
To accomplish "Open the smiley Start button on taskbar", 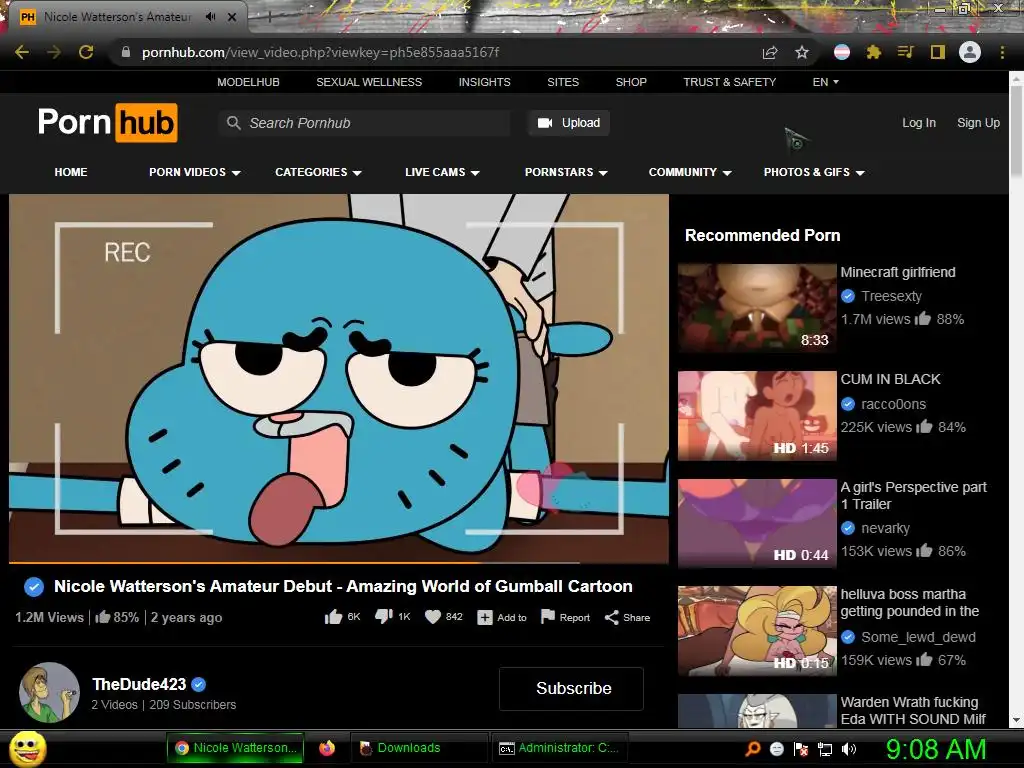I will 27,748.
